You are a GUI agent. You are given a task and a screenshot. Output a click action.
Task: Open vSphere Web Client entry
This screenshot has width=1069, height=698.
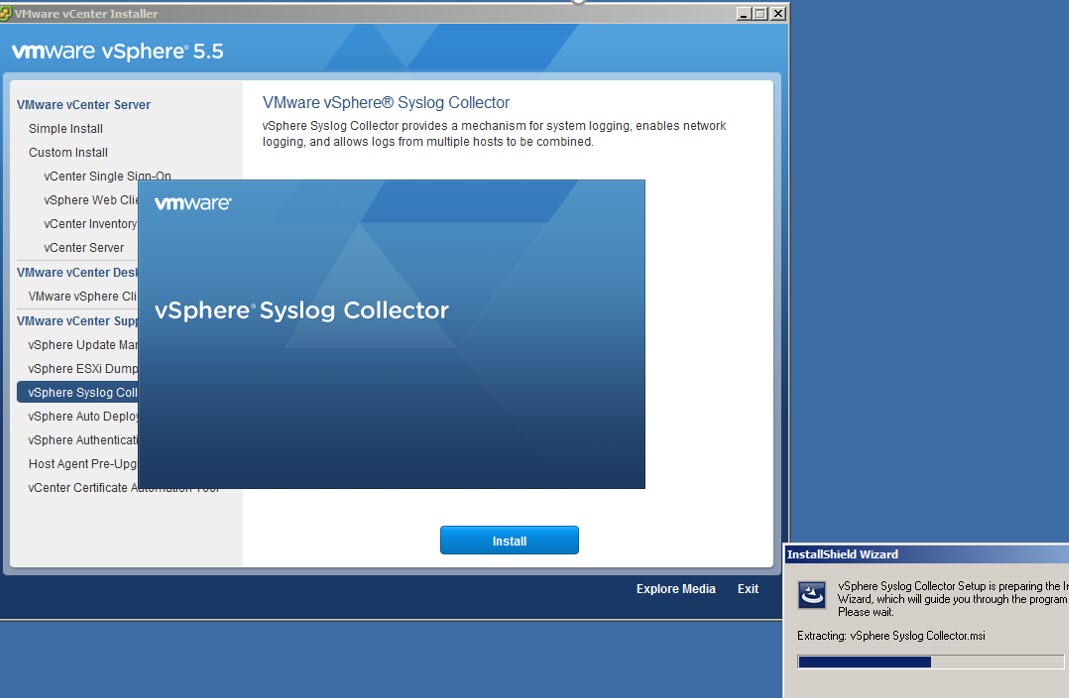[90, 200]
